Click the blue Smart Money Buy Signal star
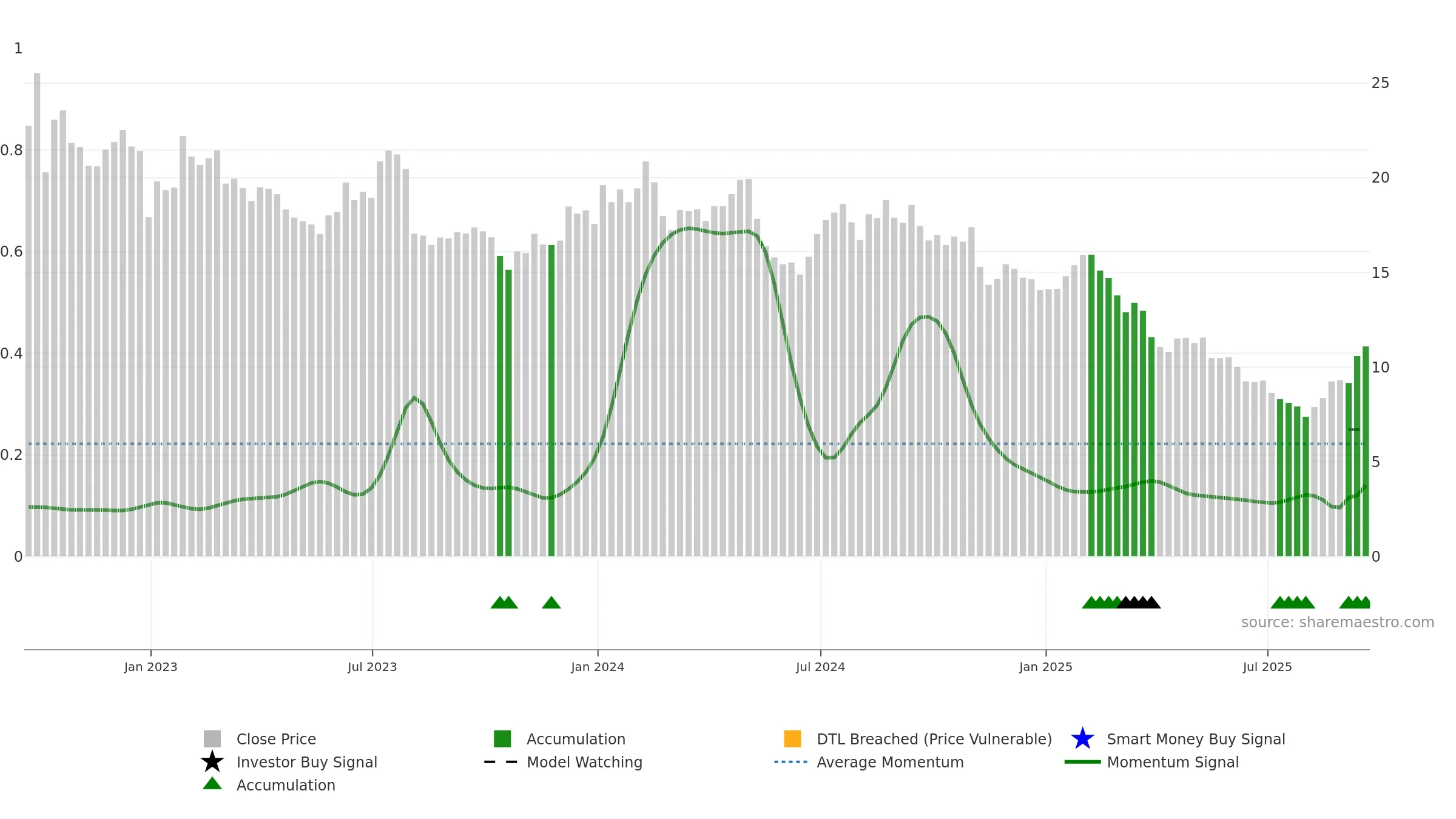 1083,739
